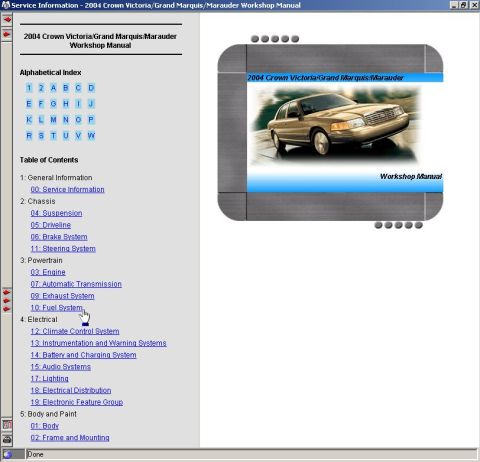Click the '3: Powertrain' heading text
Screen dimensions: 480x462
(41, 260)
